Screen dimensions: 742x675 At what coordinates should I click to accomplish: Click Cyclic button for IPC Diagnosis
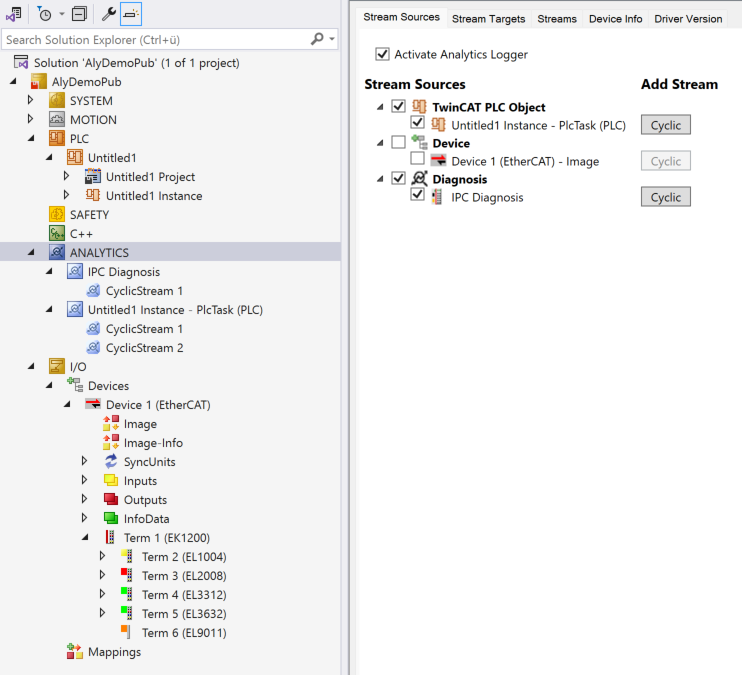click(665, 197)
